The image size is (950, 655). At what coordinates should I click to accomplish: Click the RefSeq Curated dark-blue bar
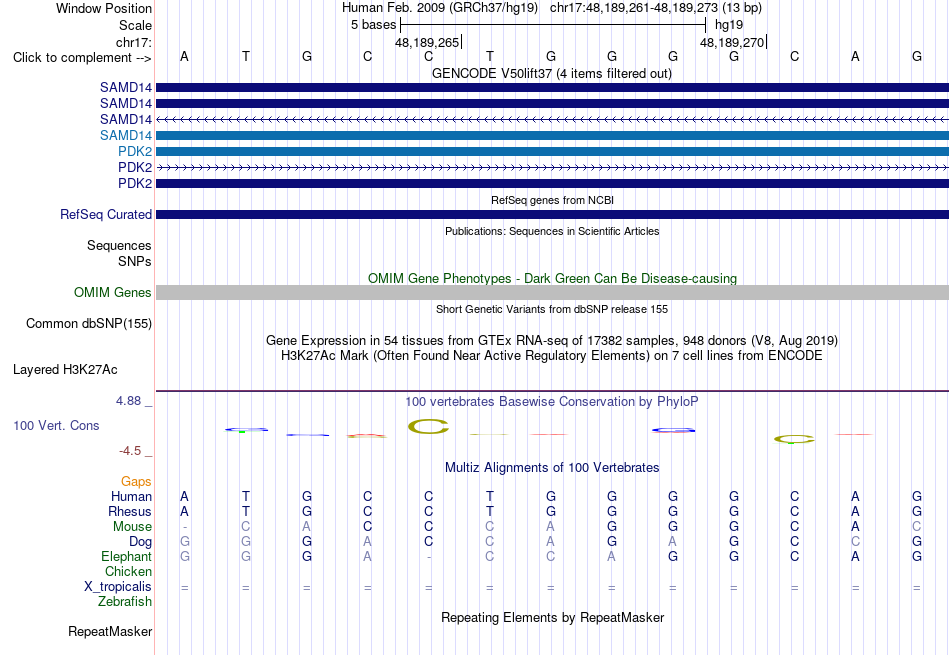coord(552,214)
